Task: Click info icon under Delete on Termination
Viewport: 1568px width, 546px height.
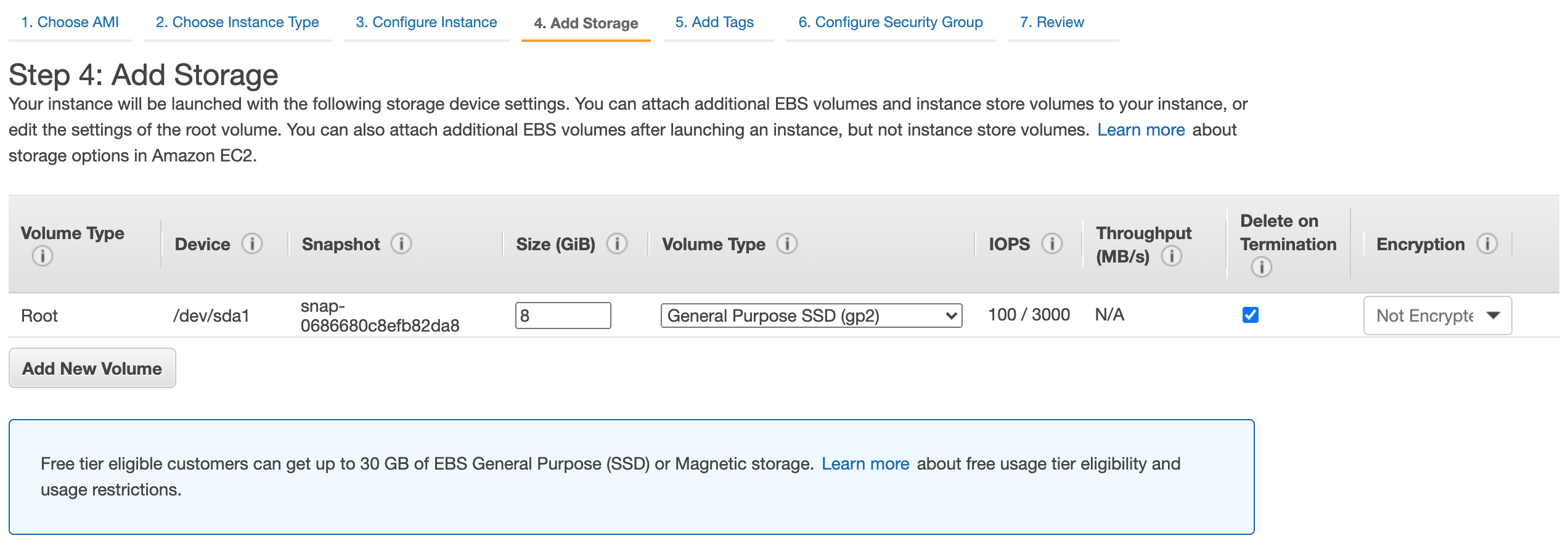Action: [1261, 267]
